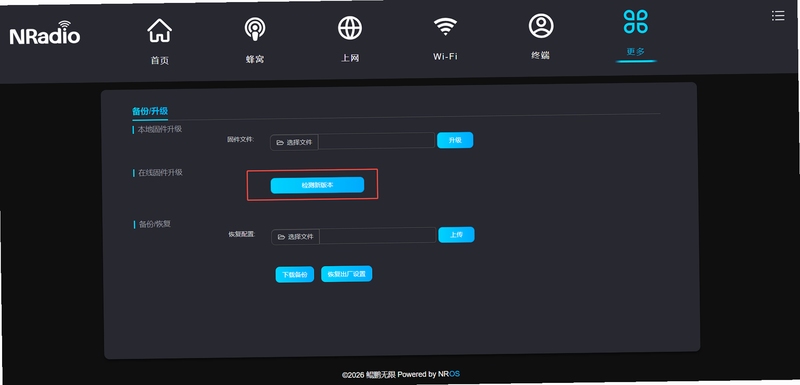Image resolution: width=800 pixels, height=385 pixels.
Task: Go to 更多 label in navigation
Action: pyautogui.click(x=636, y=52)
